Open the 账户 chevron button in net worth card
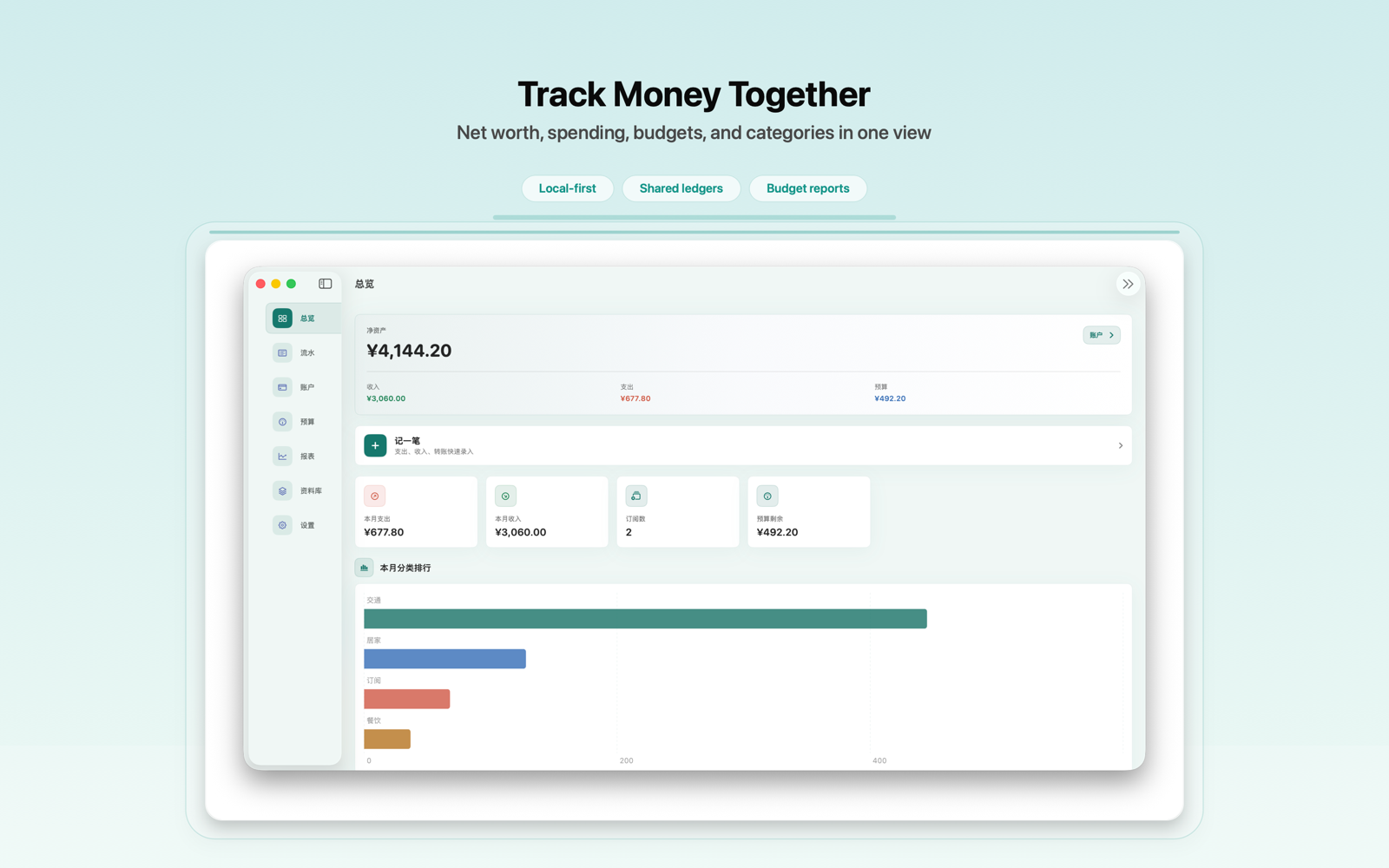 1102,335
